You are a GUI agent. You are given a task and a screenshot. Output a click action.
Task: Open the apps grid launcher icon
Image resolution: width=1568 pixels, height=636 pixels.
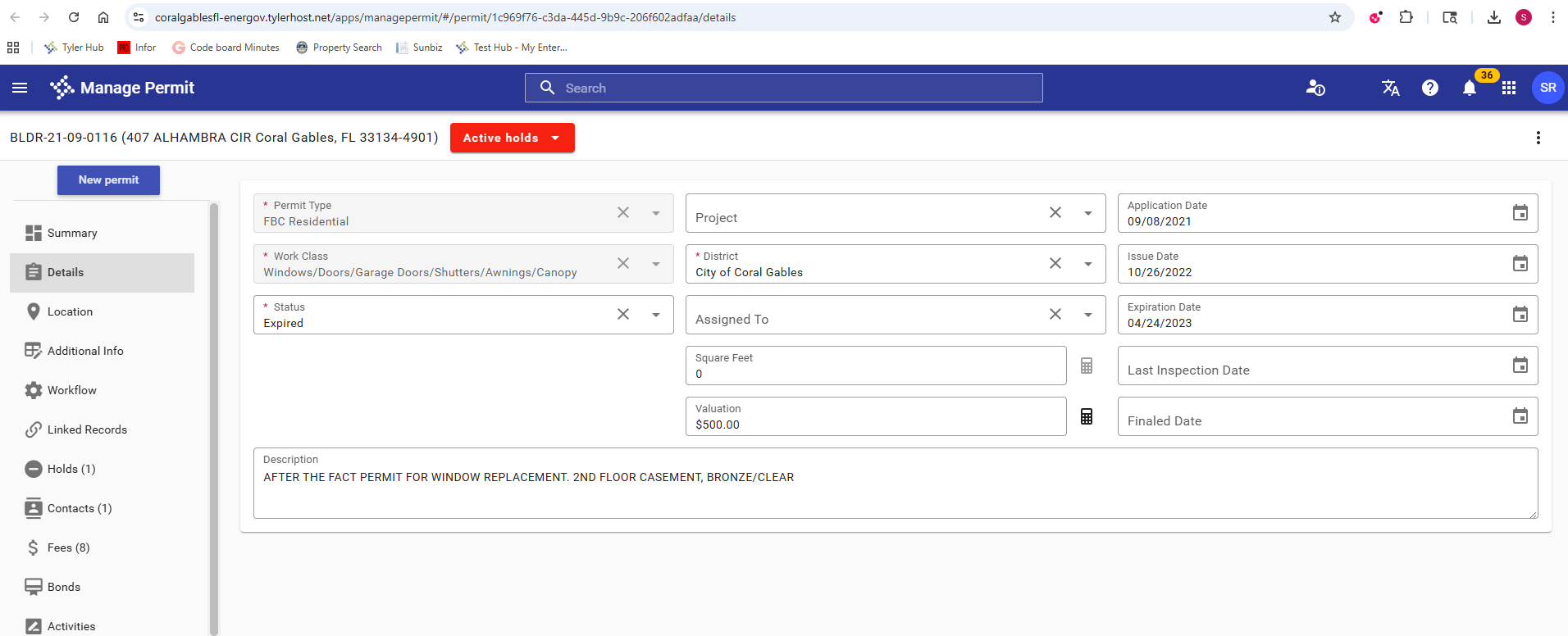1508,88
